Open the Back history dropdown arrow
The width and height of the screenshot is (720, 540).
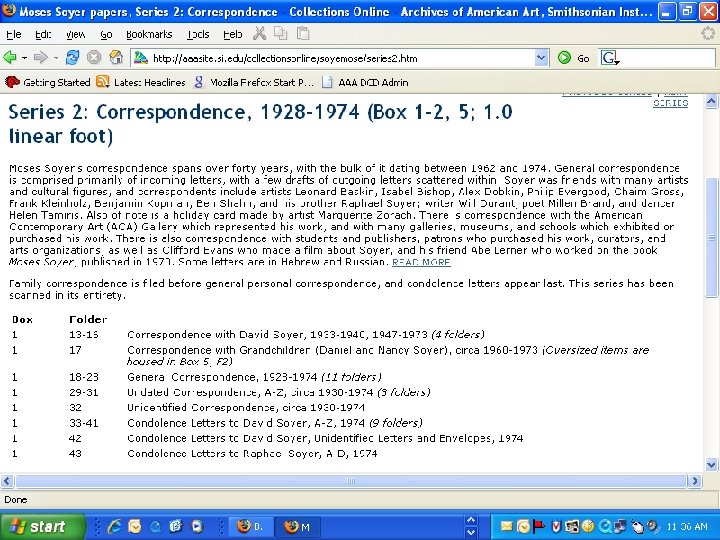tap(24, 58)
